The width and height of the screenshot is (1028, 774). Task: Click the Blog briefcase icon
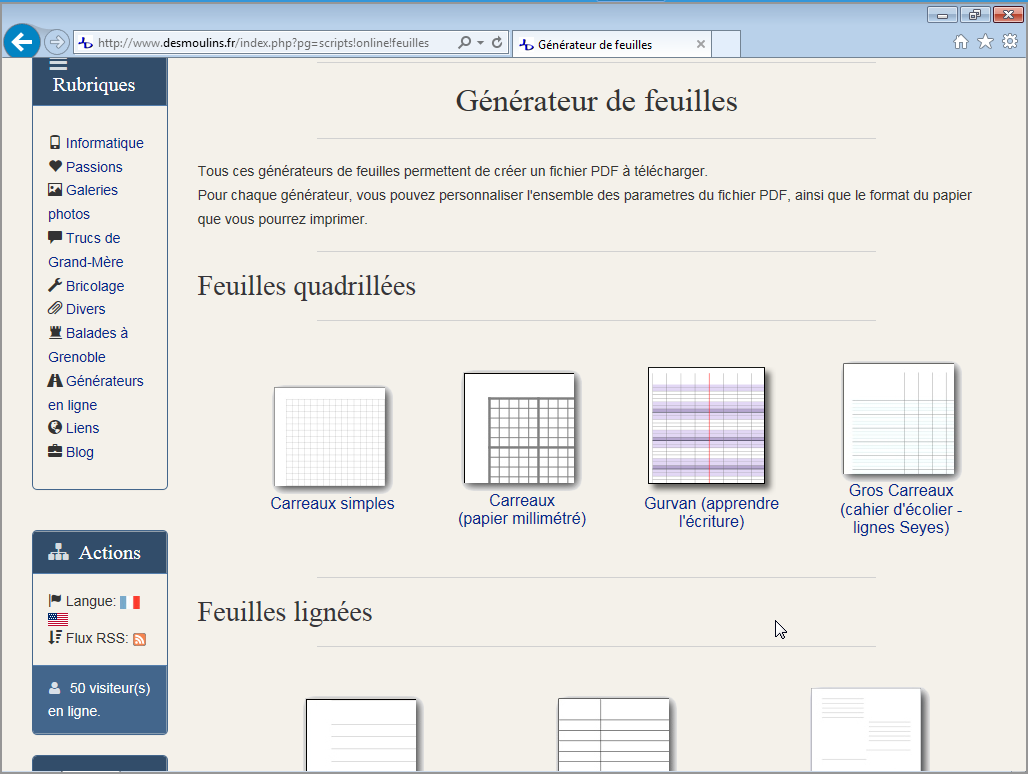55,451
